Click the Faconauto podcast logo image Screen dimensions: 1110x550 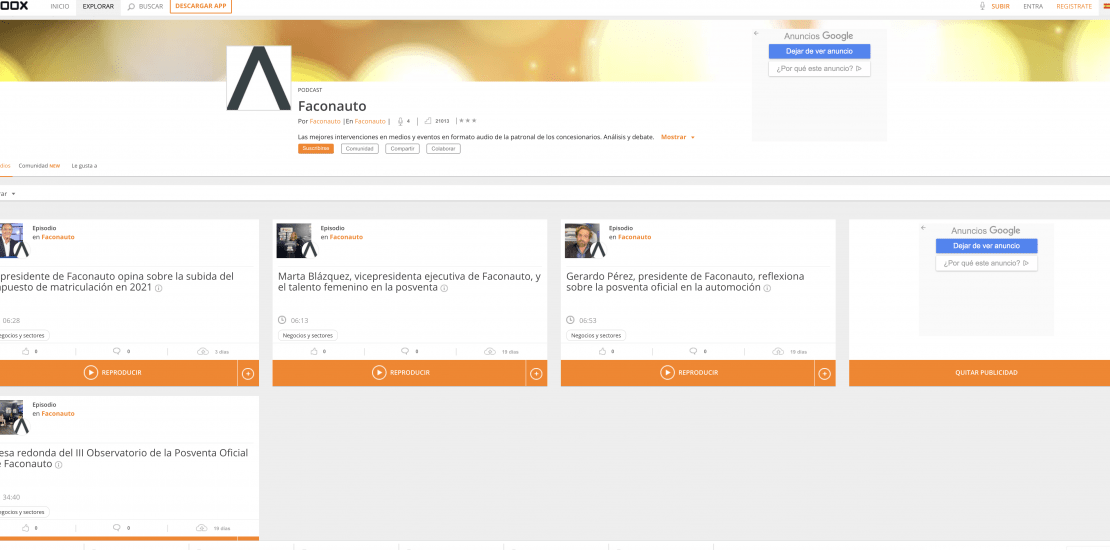coord(259,78)
